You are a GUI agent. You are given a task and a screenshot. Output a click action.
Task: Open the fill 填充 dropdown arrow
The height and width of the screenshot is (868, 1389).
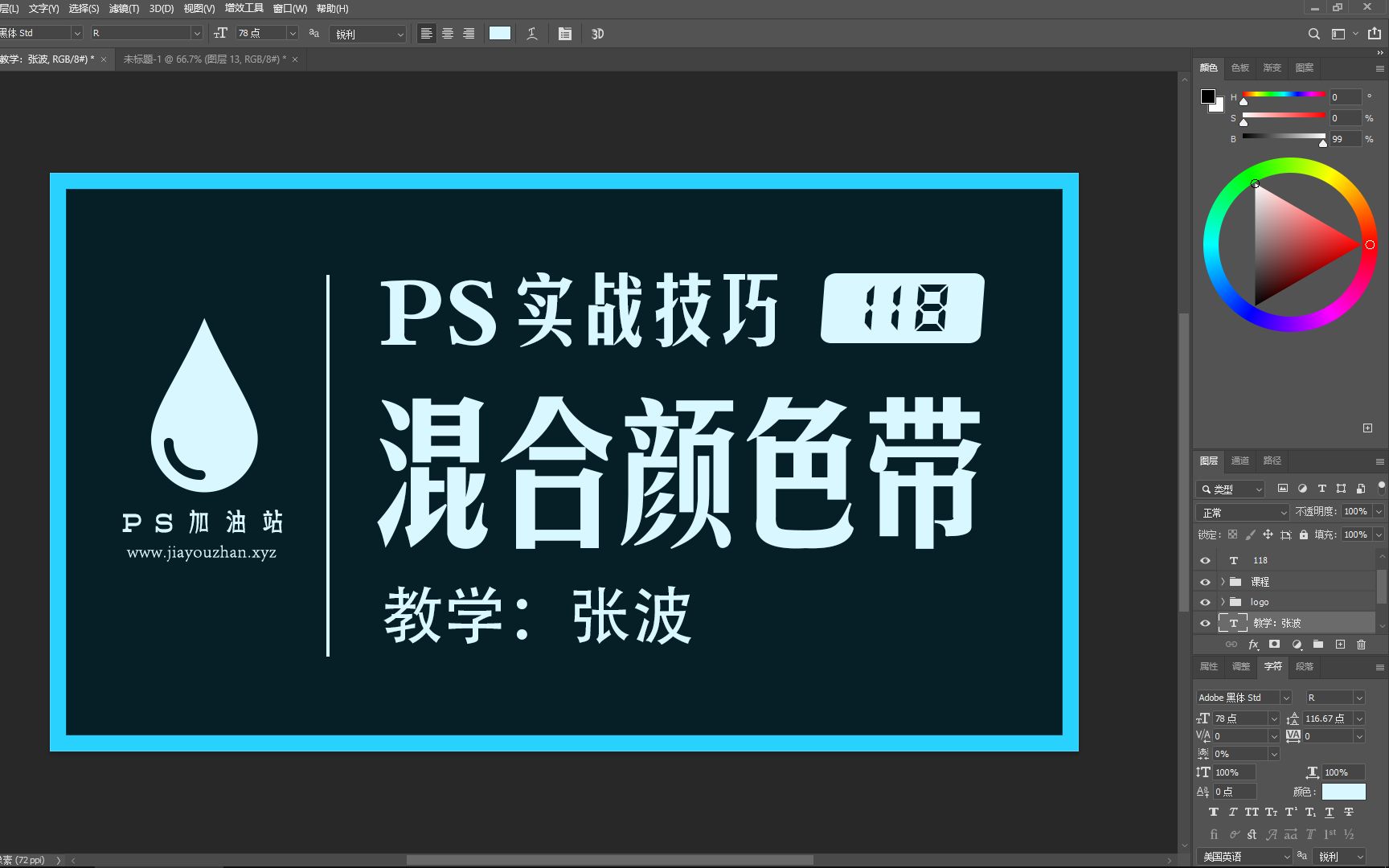1379,534
